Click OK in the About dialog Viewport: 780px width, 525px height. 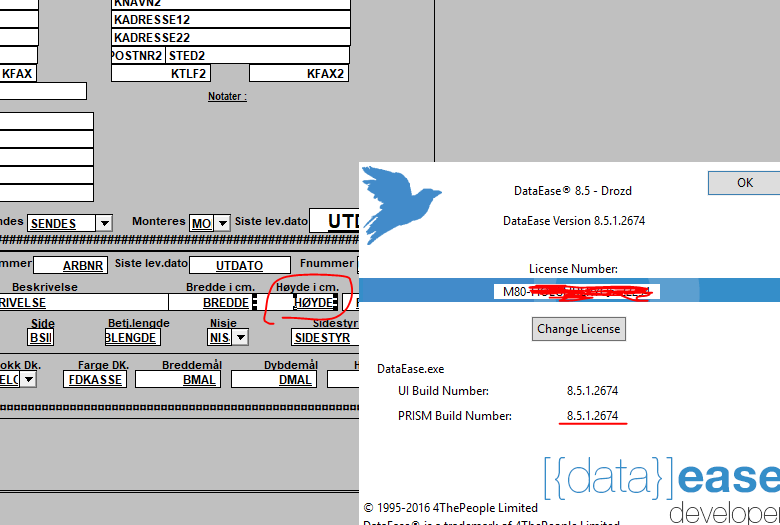point(744,183)
